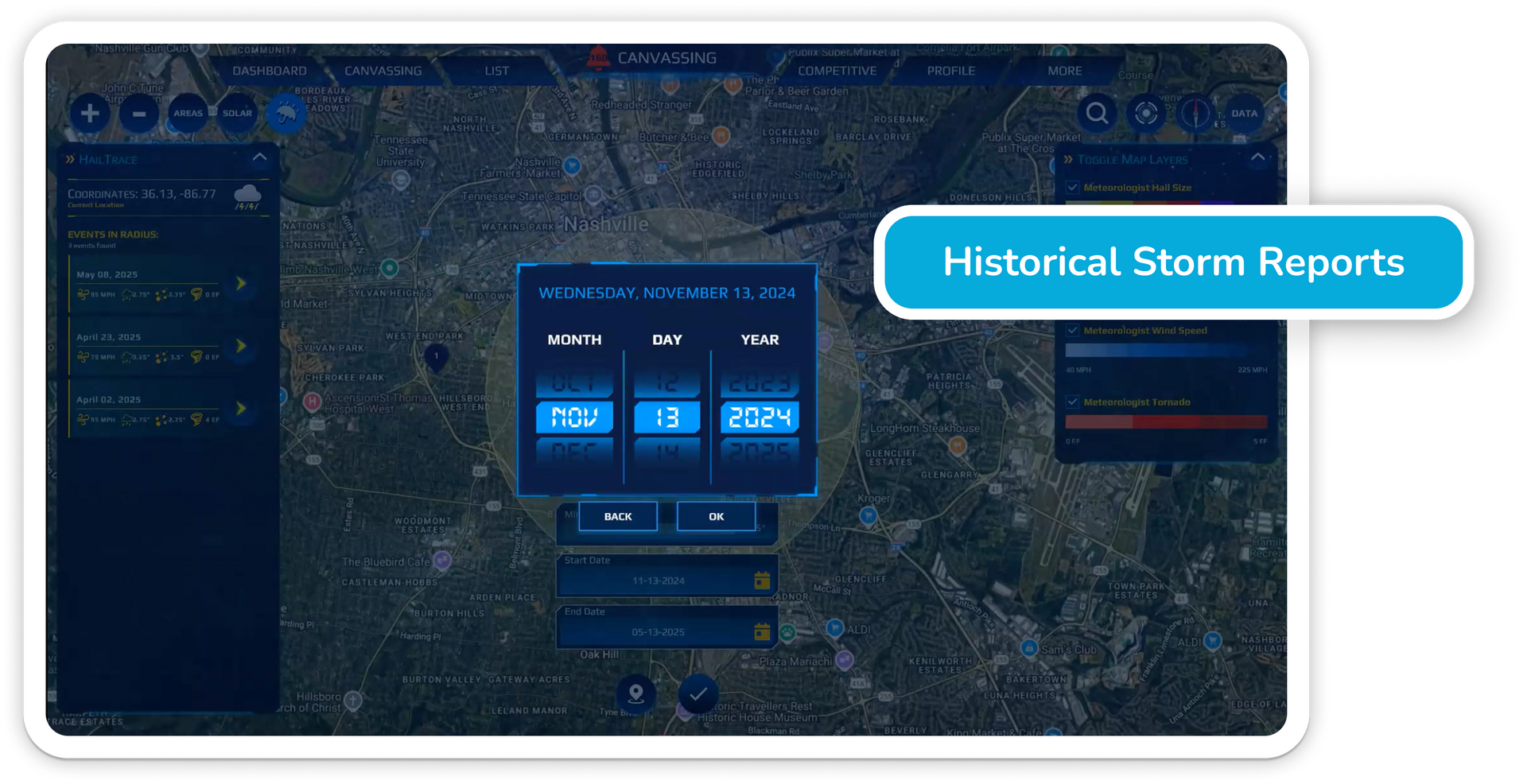Screen dimensions: 1527x784
Task: Pick OCT in the month wheel
Action: click(574, 383)
